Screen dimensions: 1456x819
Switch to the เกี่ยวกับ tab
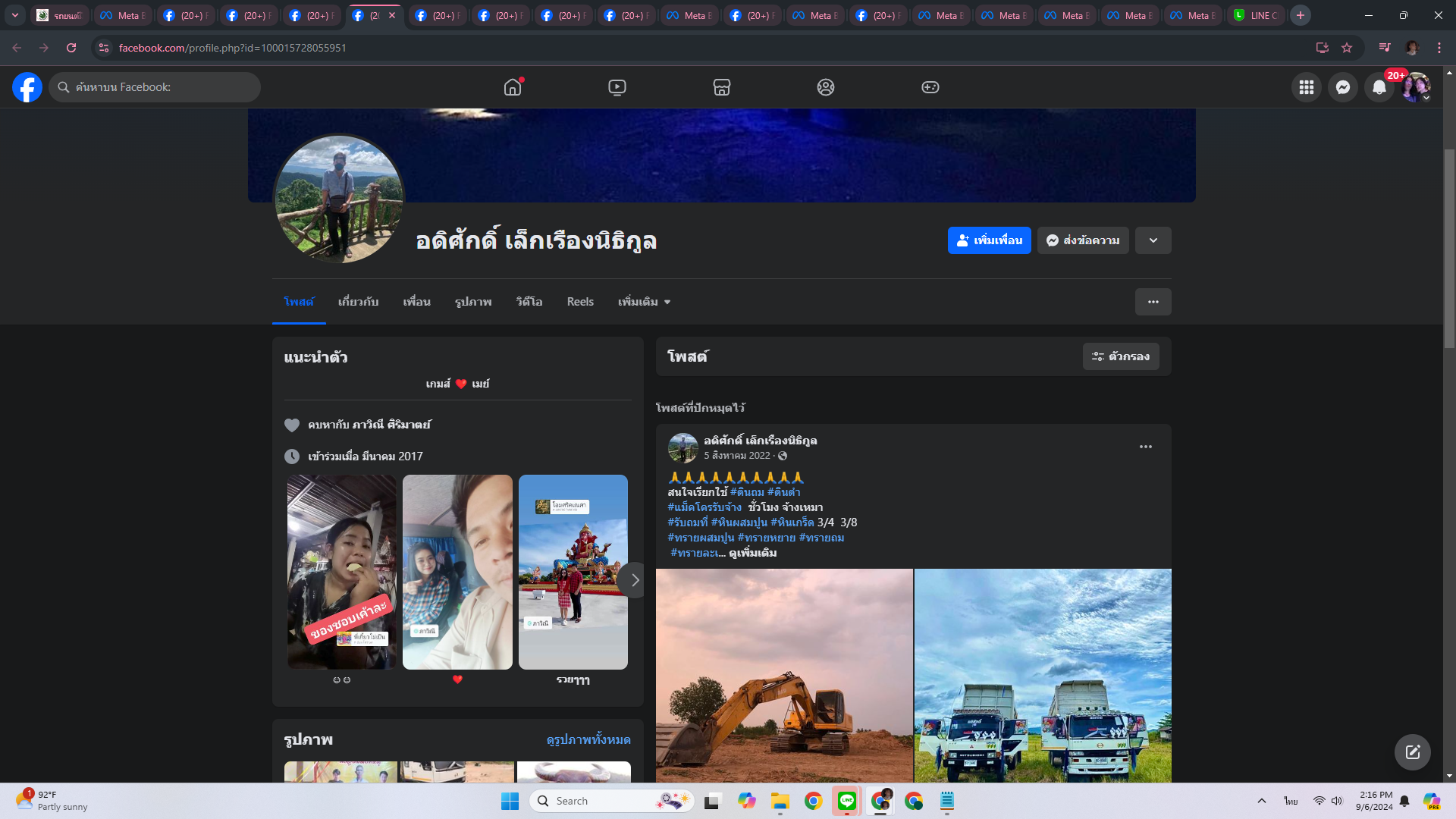(x=358, y=302)
